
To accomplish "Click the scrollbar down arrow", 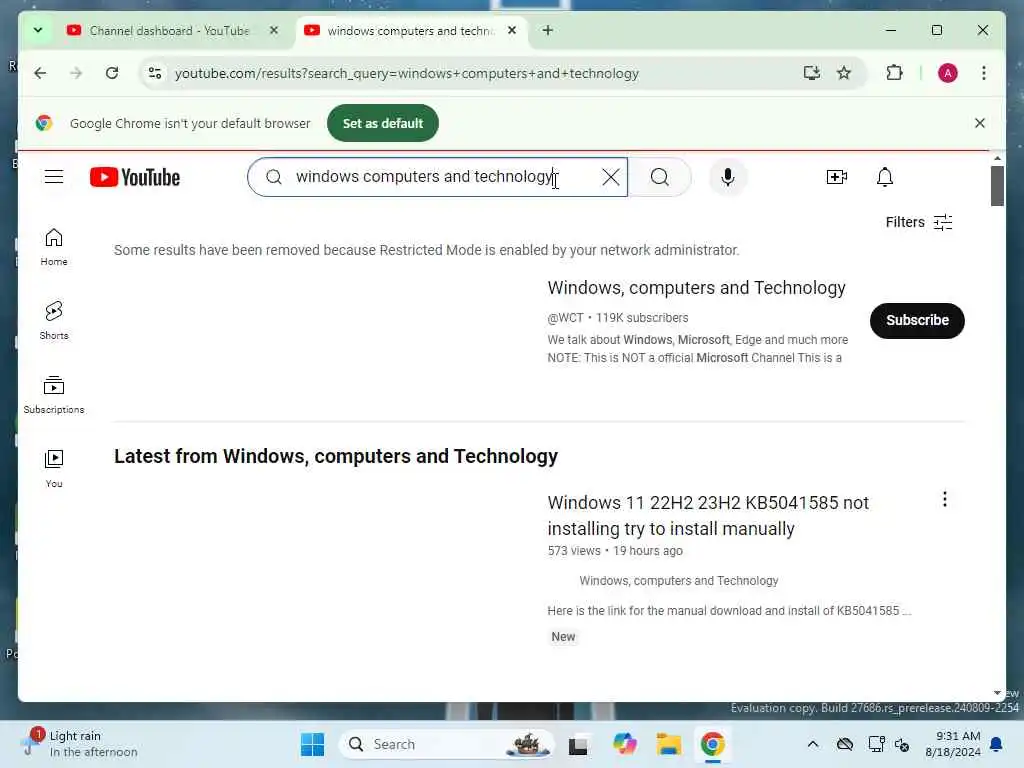I will pyautogui.click(x=997, y=693).
